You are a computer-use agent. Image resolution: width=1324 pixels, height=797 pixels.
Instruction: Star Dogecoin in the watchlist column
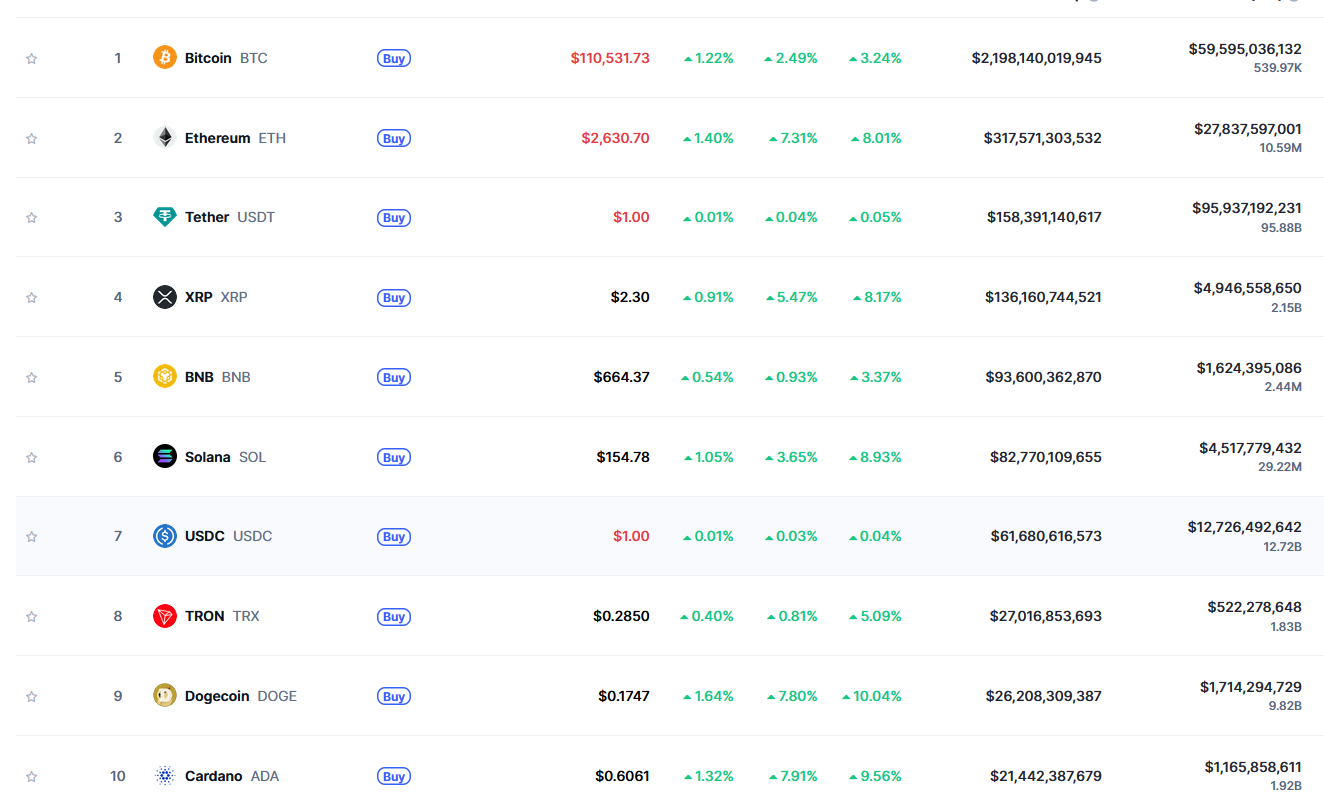(31, 696)
